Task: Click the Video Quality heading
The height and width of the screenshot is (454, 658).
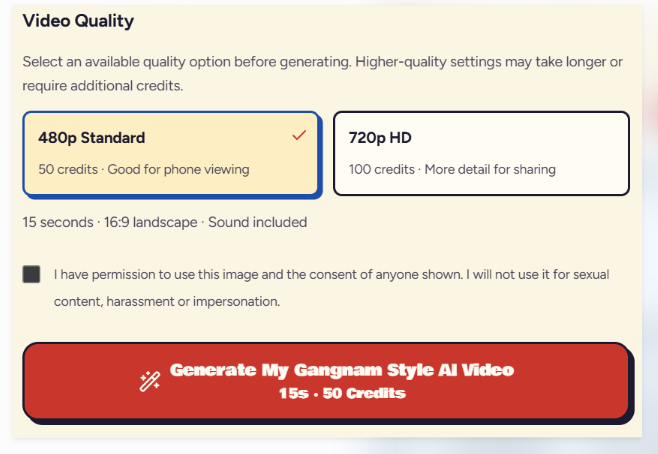Action: (78, 21)
